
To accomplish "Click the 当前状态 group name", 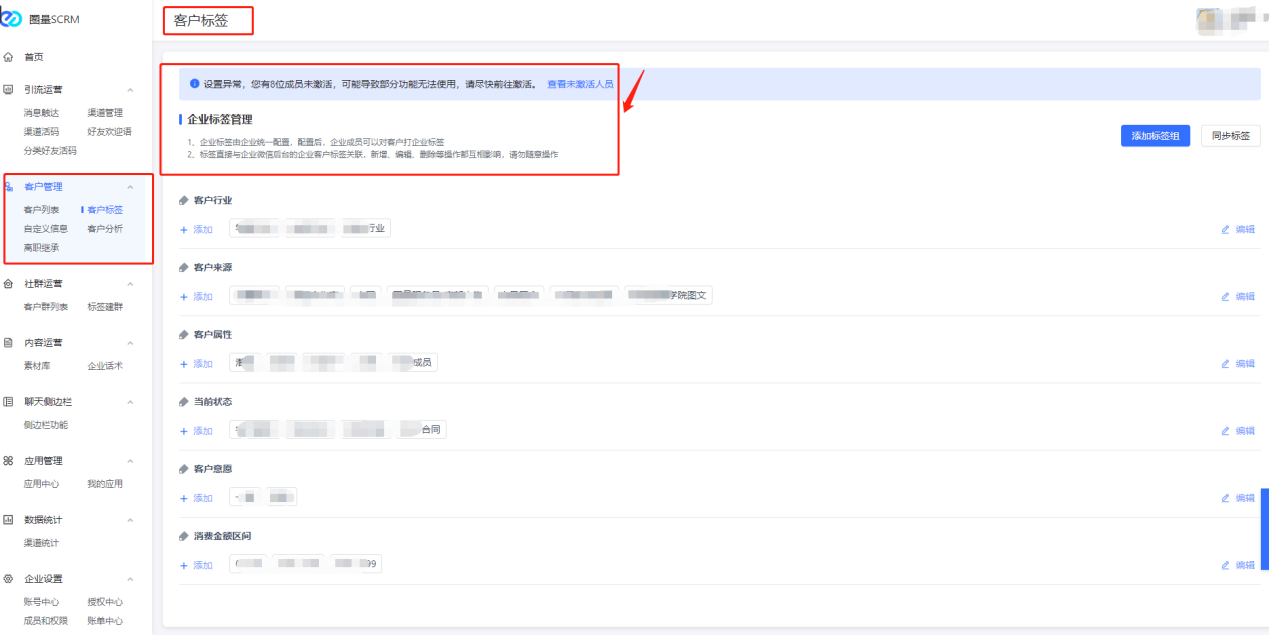I will pos(213,402).
